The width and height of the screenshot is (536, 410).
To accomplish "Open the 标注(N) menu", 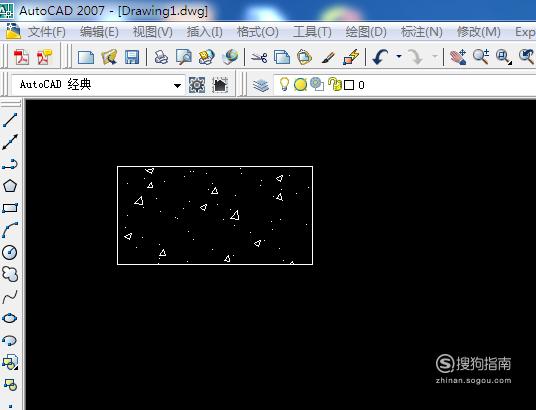I will point(421,32).
